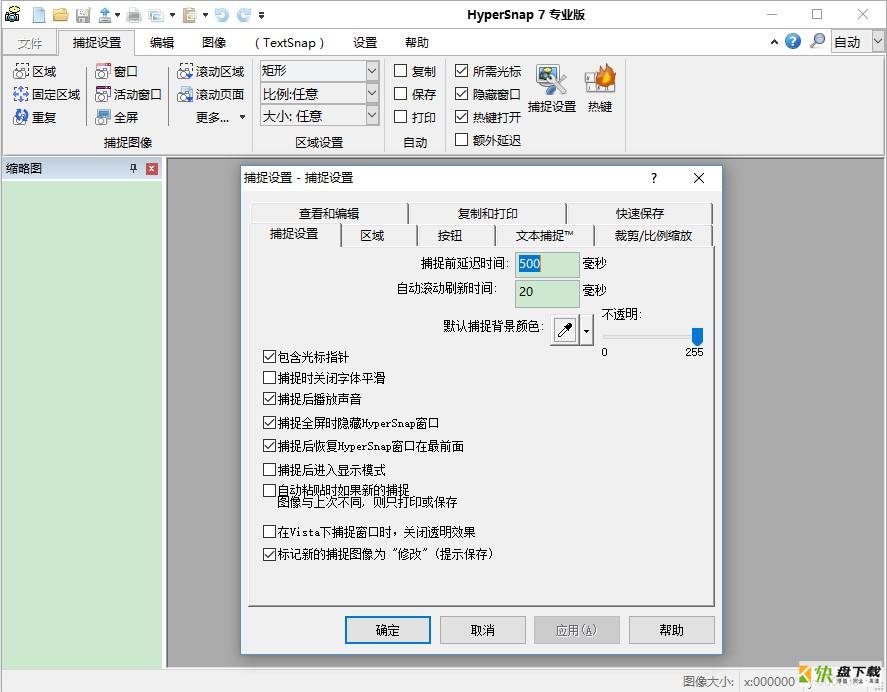Uncheck the 所需光标 checkbox
The image size is (887, 692).
(462, 71)
